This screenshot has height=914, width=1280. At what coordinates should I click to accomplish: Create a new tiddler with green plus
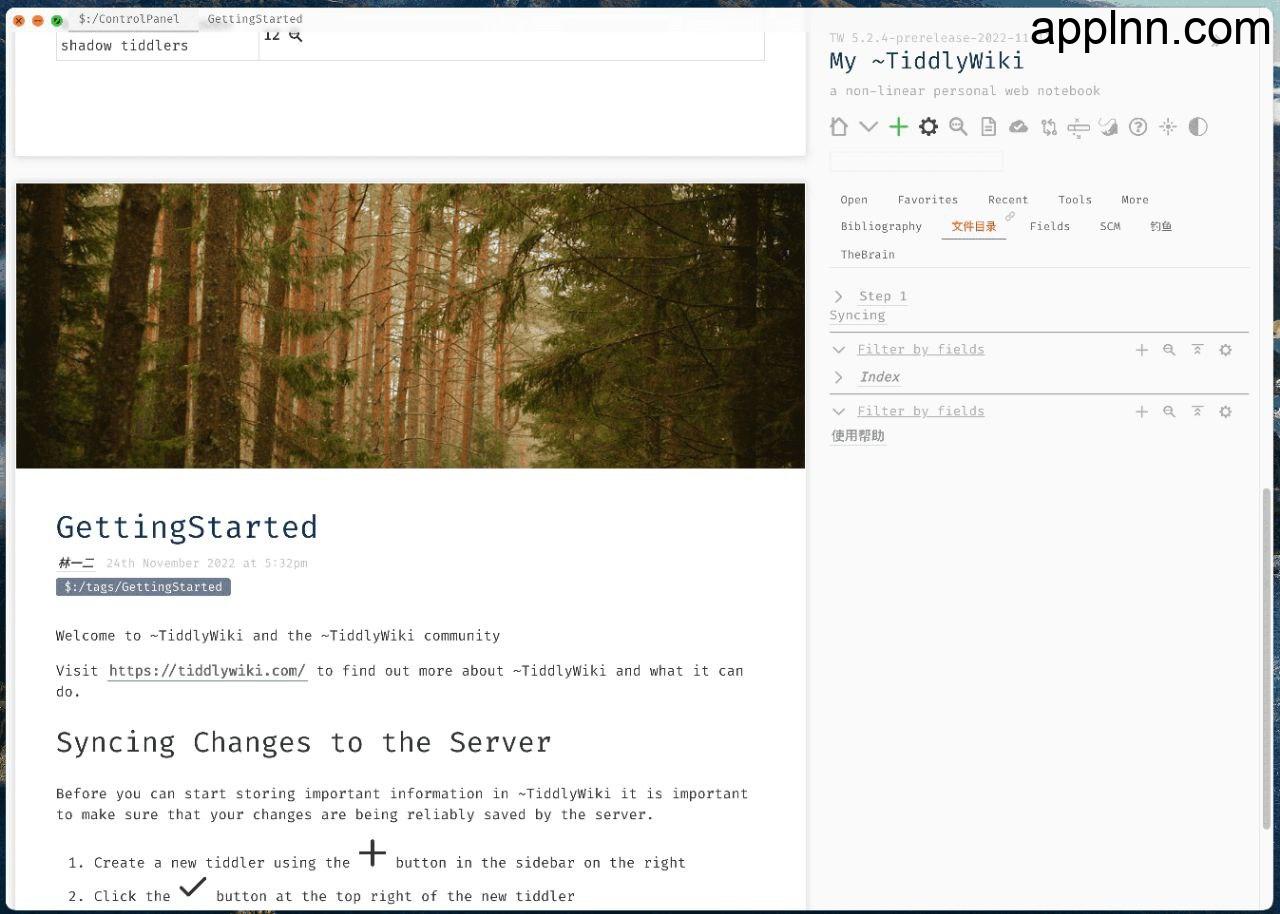898,127
